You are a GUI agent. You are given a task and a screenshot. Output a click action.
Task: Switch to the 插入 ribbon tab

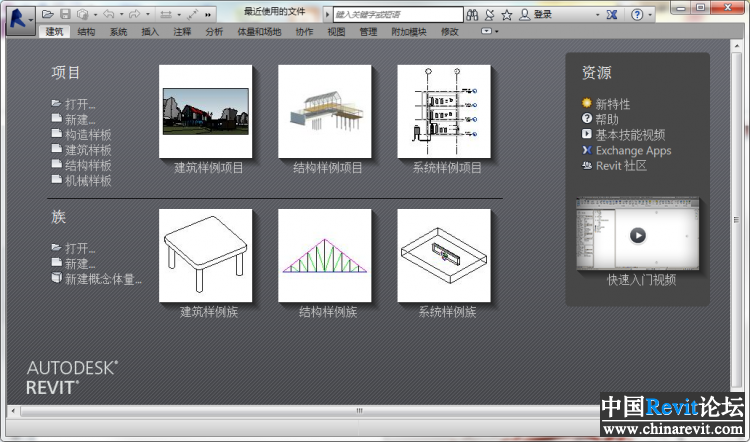click(x=150, y=32)
